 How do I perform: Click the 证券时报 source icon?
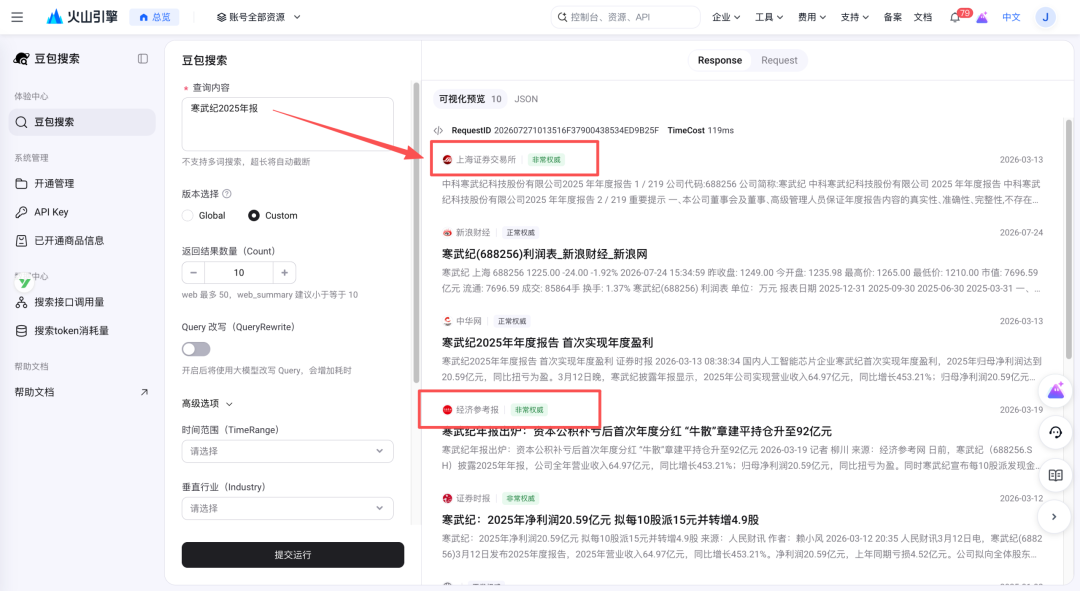pyautogui.click(x=447, y=498)
